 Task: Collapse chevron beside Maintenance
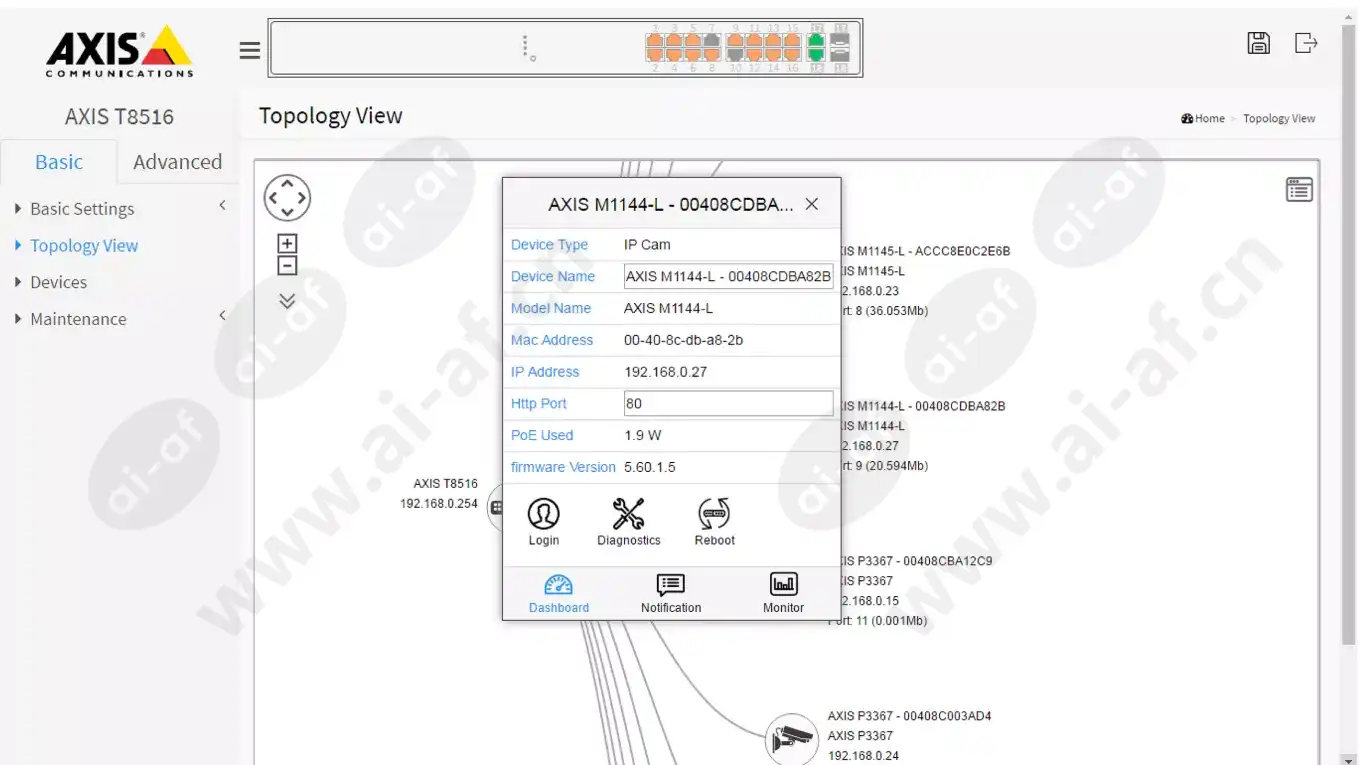(x=222, y=315)
